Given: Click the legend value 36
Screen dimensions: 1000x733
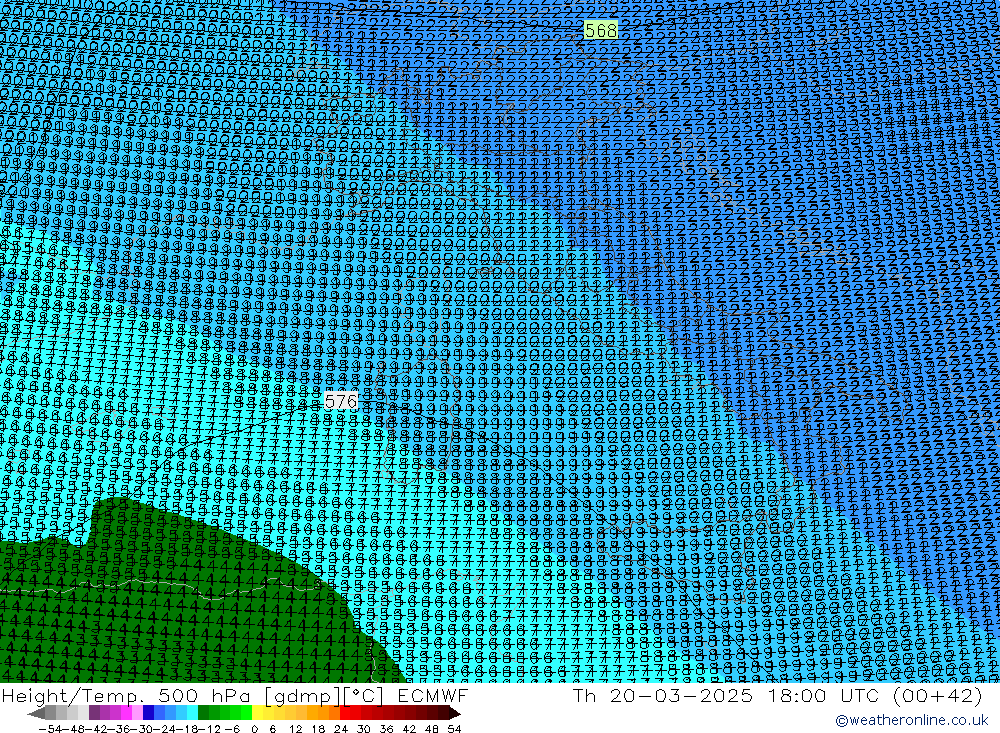Looking at the screenshot, I should [x=386, y=729].
